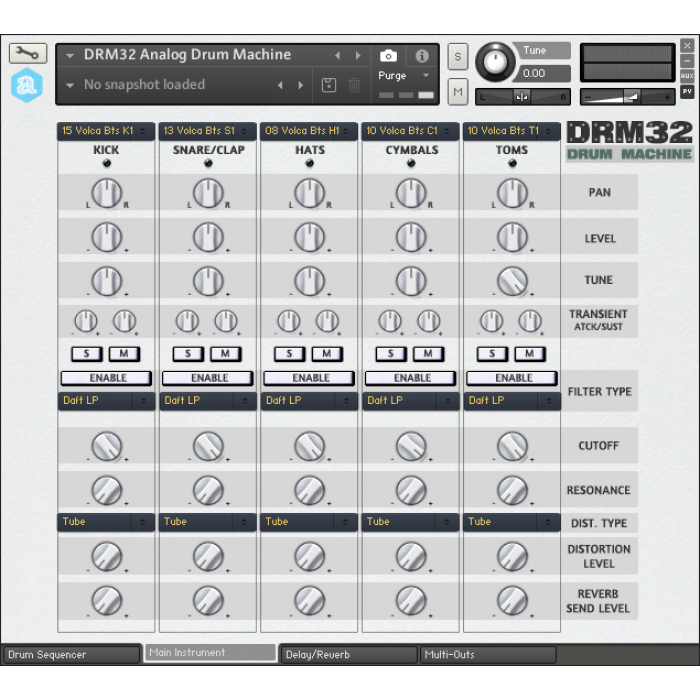700x700 pixels.
Task: Select the Main Instrument tab
Action: (211, 653)
